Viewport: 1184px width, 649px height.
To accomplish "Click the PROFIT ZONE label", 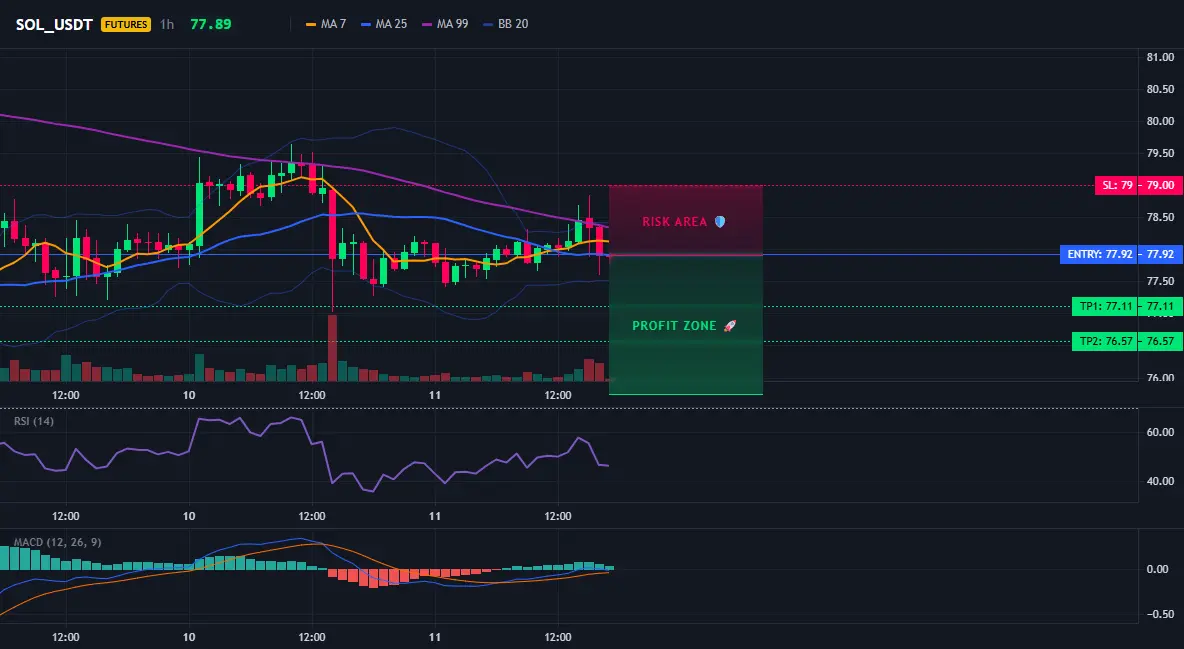I will pos(674,326).
